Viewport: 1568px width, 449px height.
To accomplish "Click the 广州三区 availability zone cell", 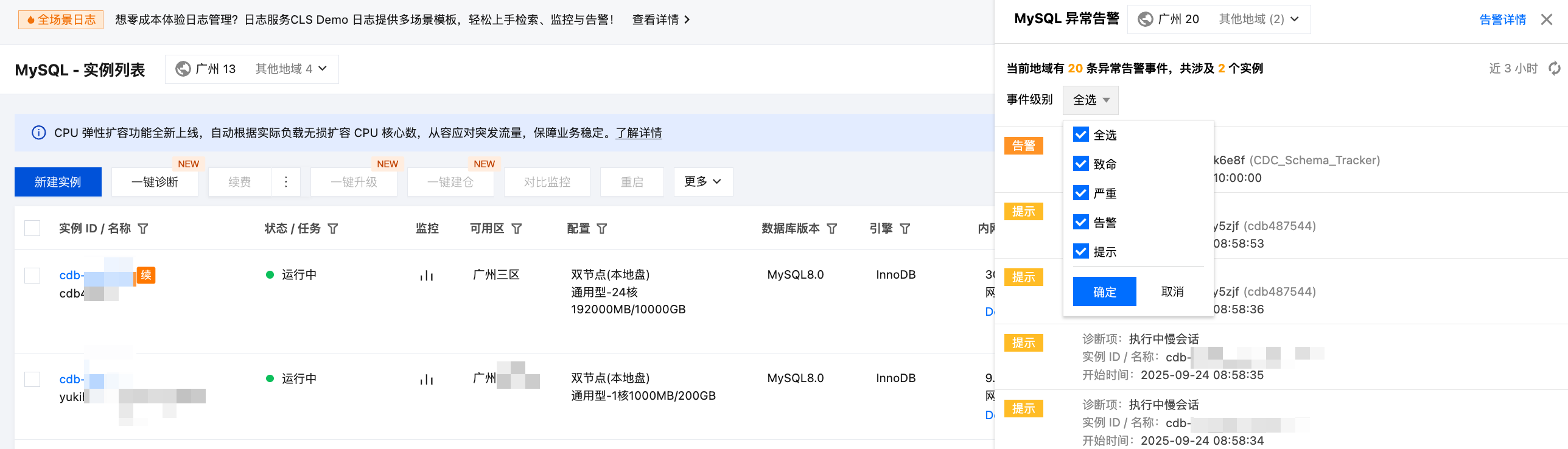I will [496, 274].
